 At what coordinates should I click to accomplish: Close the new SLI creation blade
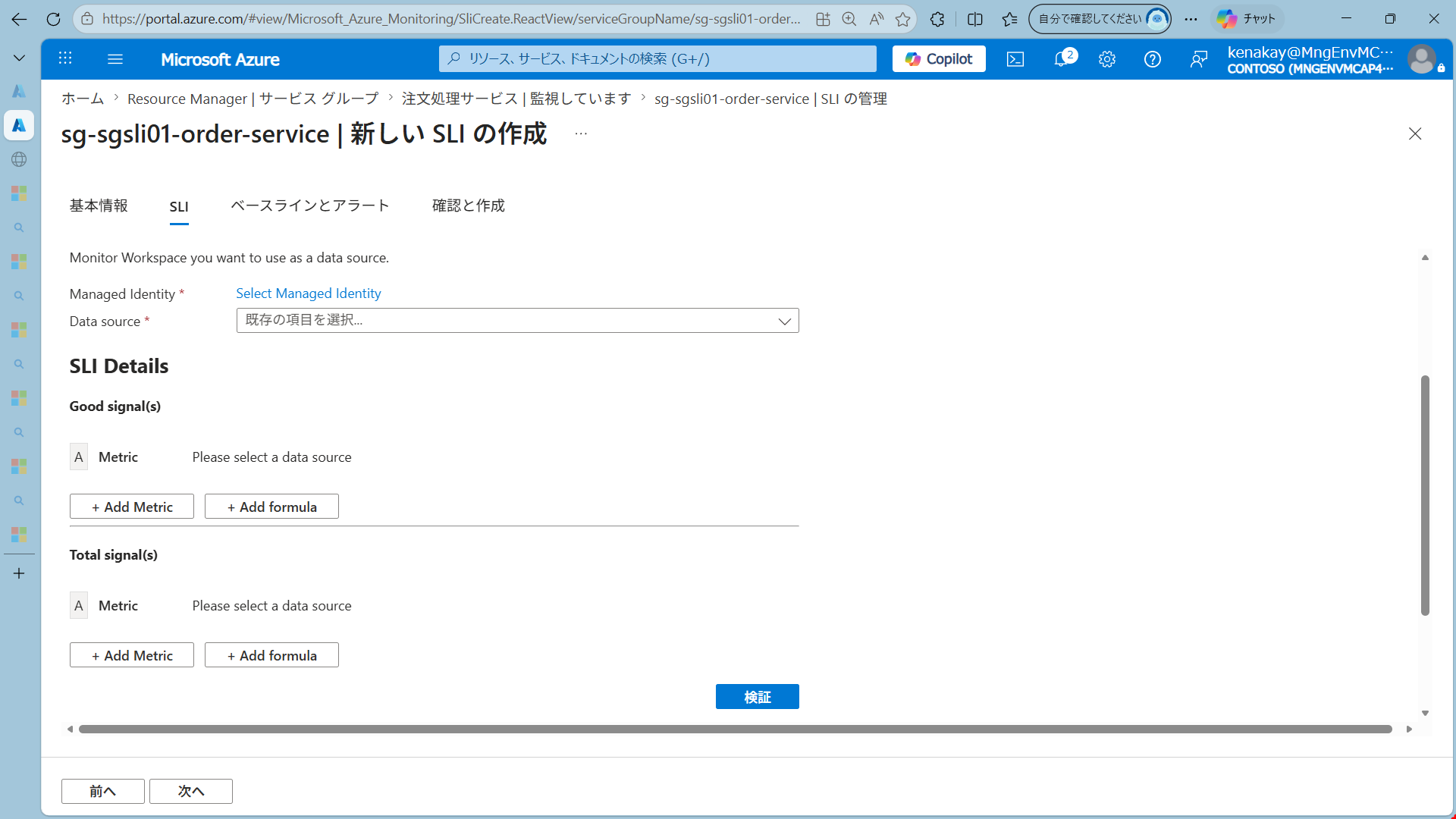tap(1415, 133)
